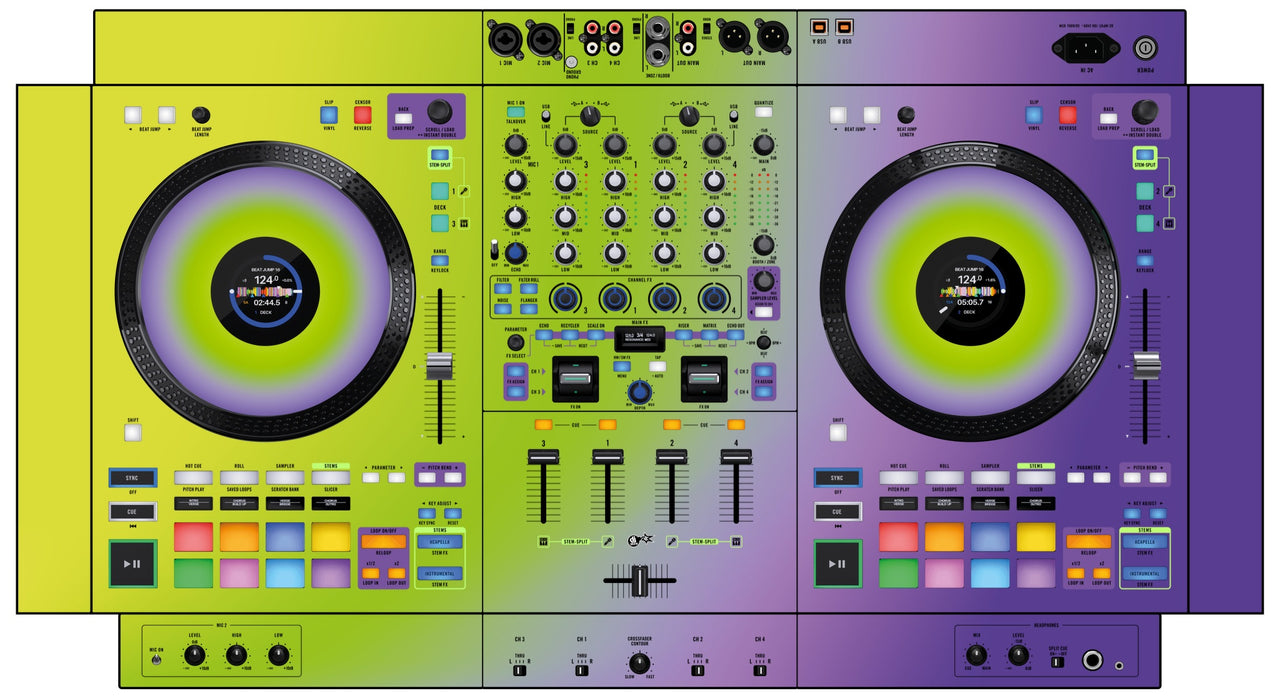Click the FX SELECT parameter knob
Viewport: 1280px width, 698px height.
pyautogui.click(x=516, y=343)
